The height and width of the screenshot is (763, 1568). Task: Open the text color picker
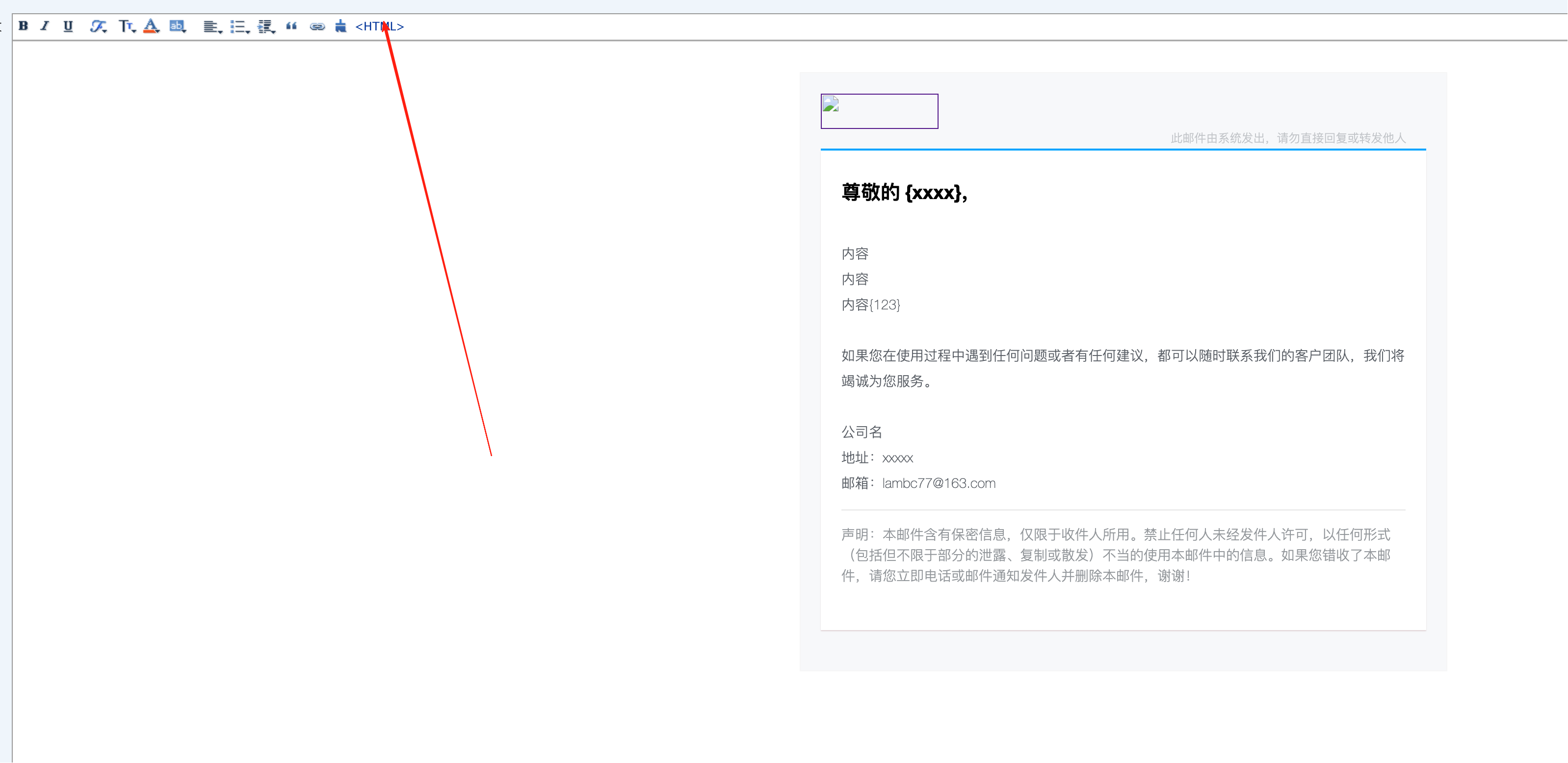pos(151,26)
